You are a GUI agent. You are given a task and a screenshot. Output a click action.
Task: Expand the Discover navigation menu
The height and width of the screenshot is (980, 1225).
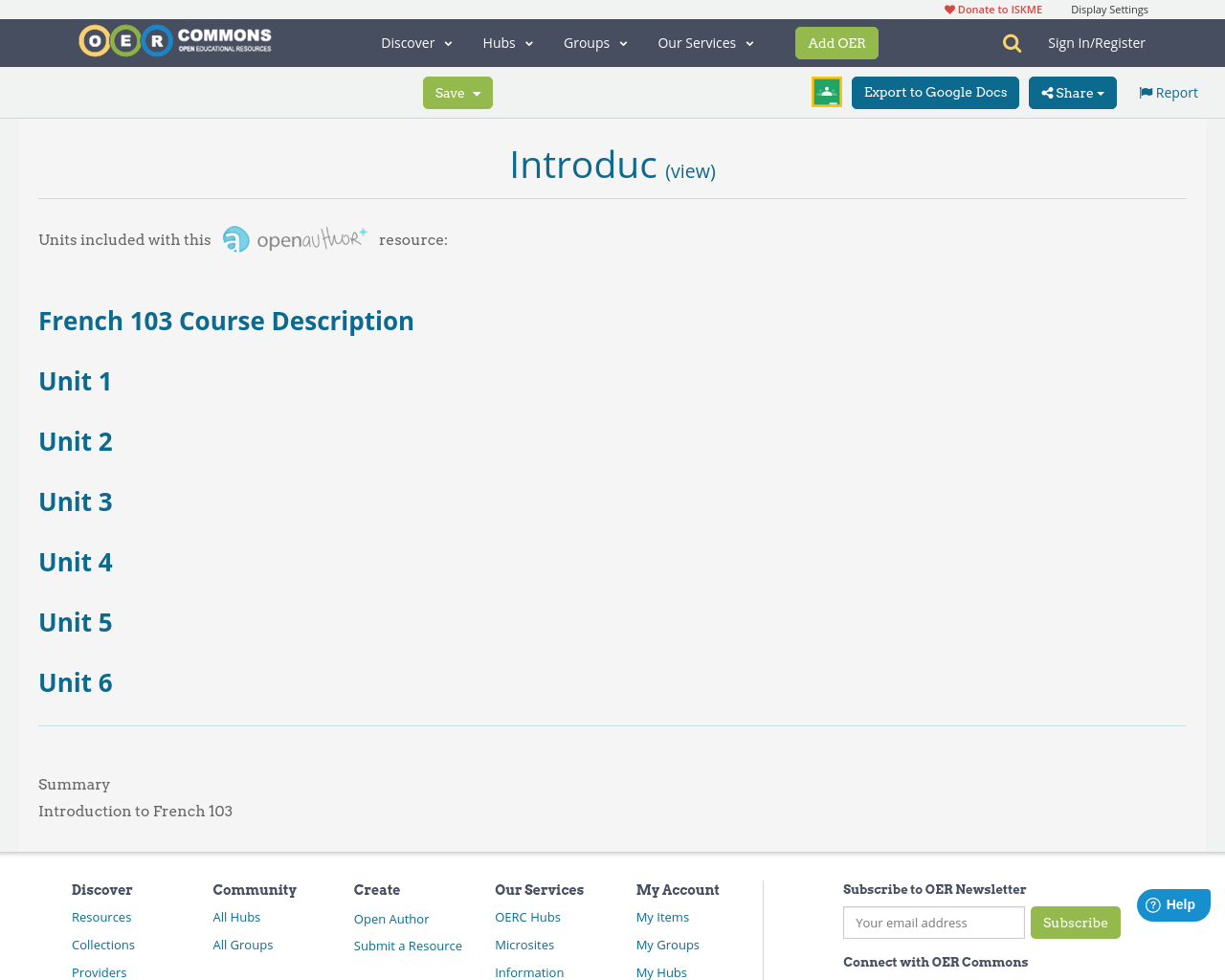point(416,43)
